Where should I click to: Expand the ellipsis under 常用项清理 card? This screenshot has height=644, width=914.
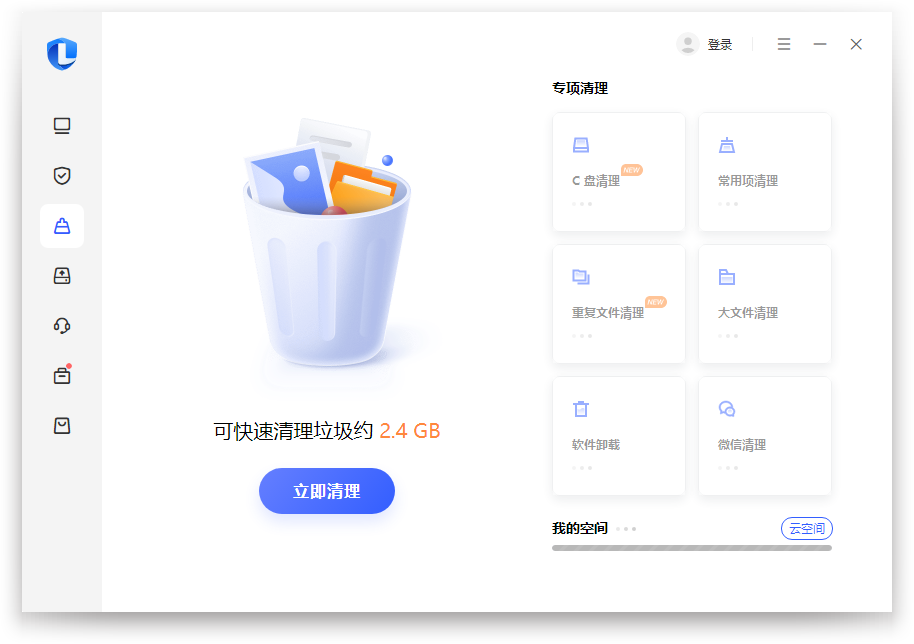[728, 203]
